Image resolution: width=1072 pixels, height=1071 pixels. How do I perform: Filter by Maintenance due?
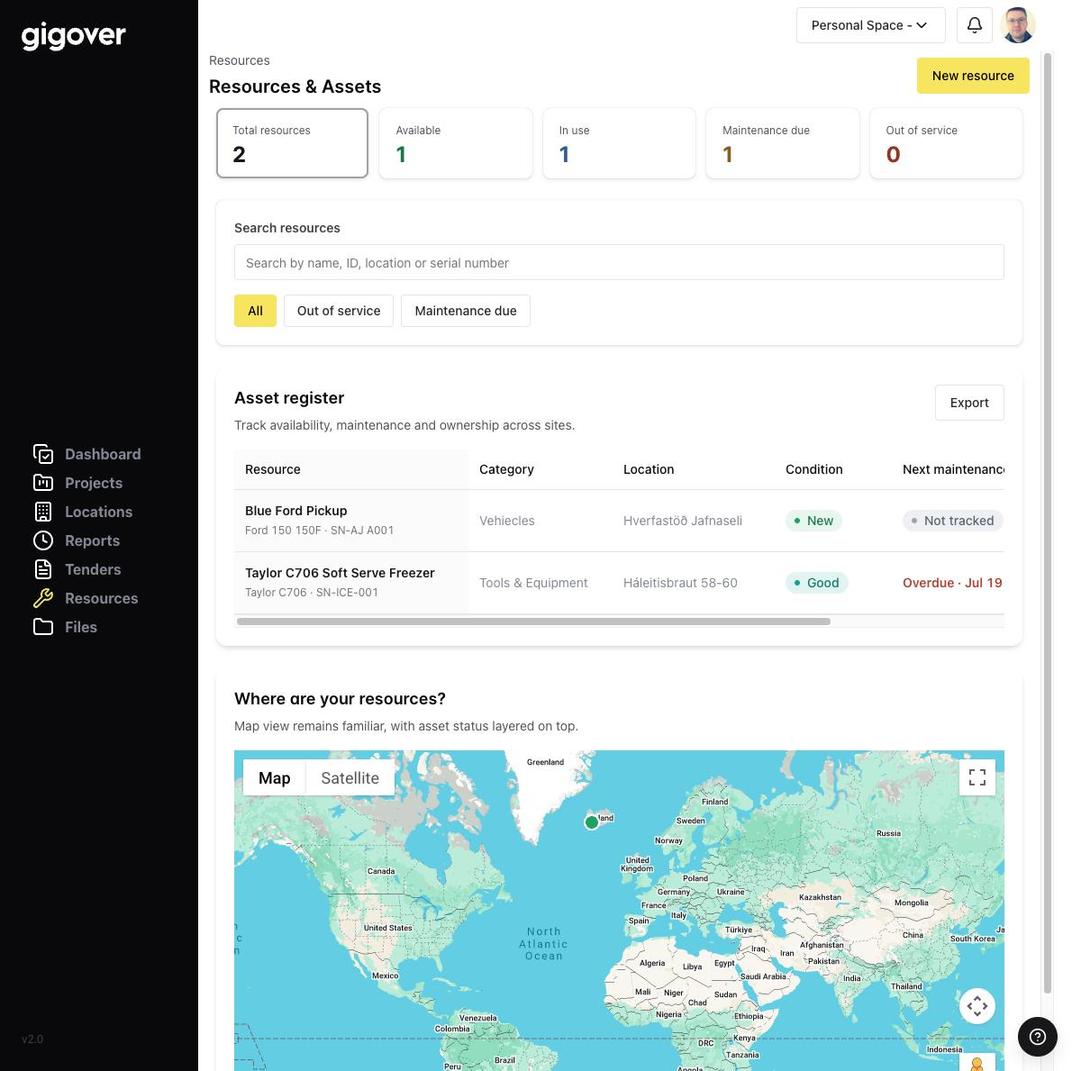[x=466, y=310]
